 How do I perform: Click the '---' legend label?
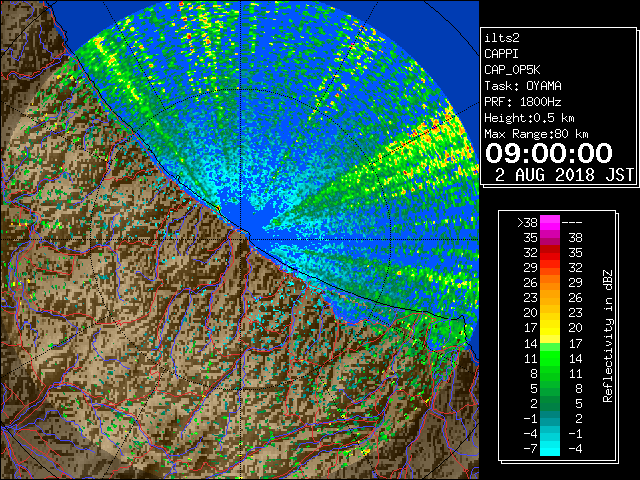[572, 222]
